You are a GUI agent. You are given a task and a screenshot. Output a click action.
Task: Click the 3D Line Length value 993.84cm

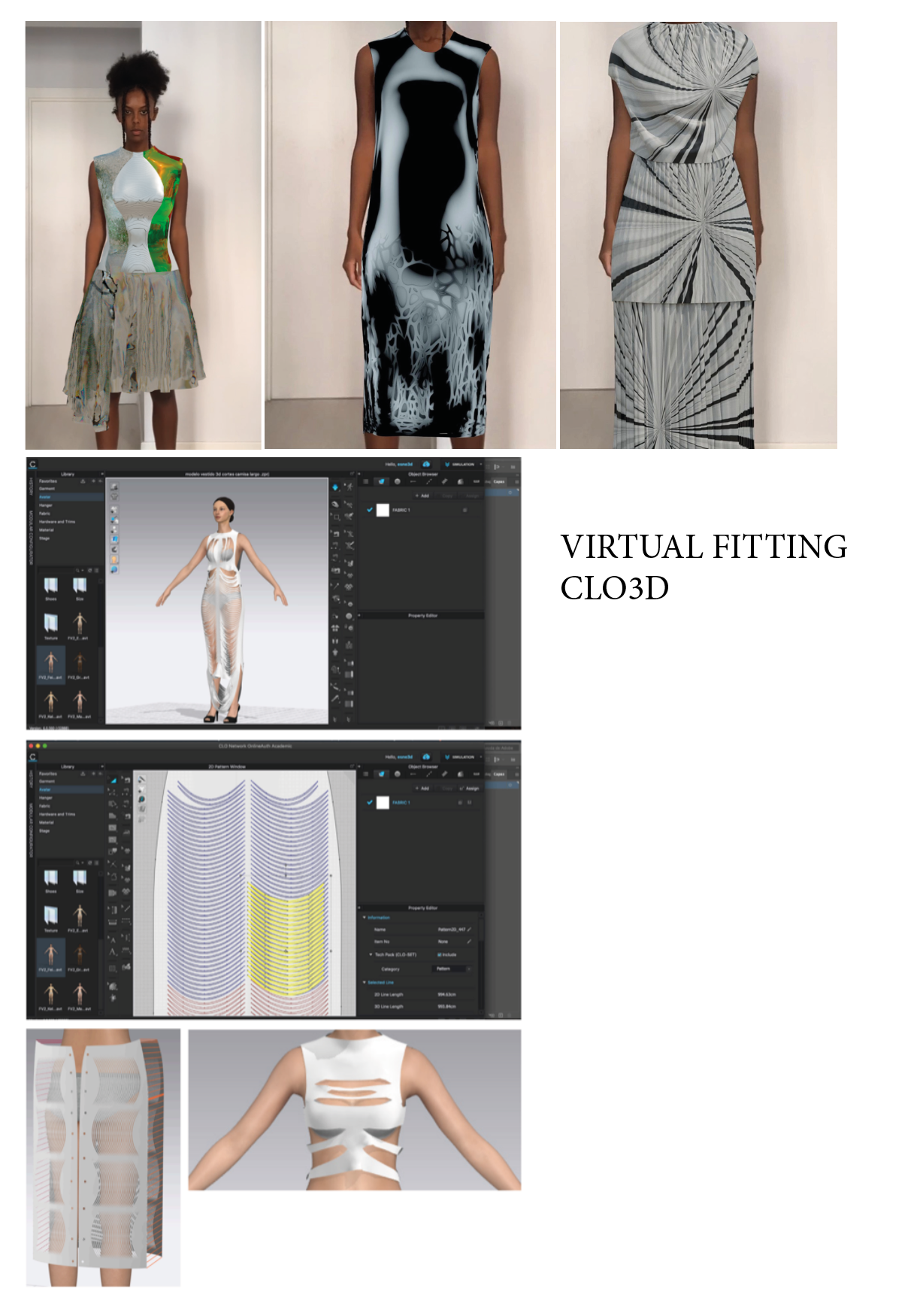[x=446, y=1006]
